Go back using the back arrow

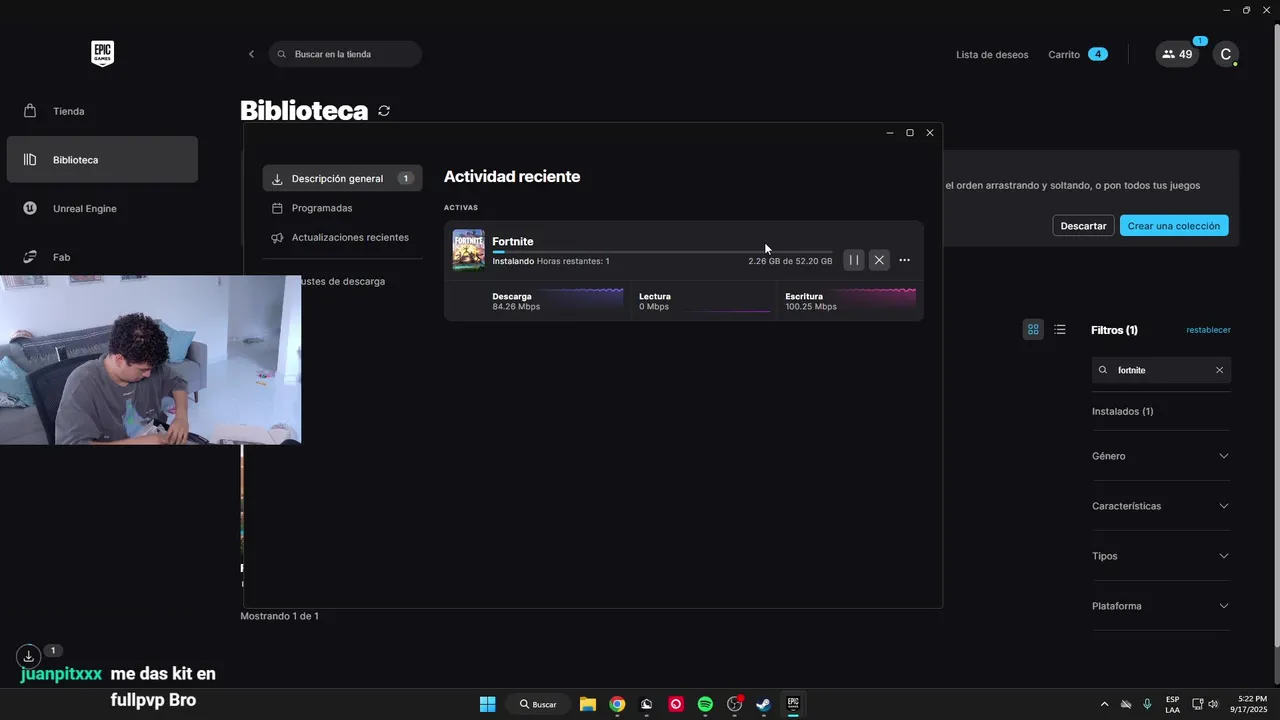pos(251,54)
